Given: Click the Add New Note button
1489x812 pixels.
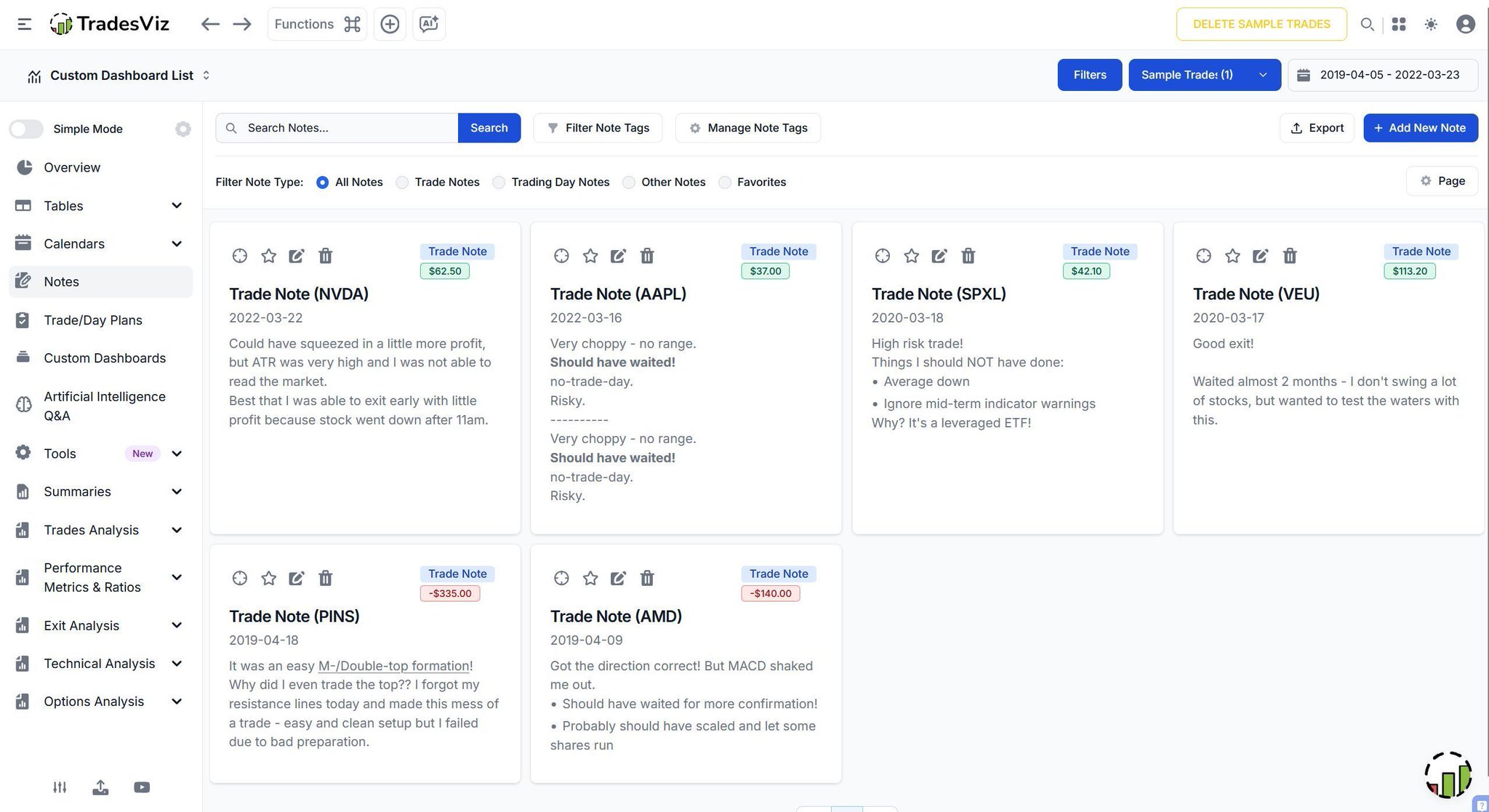Looking at the screenshot, I should (x=1420, y=128).
